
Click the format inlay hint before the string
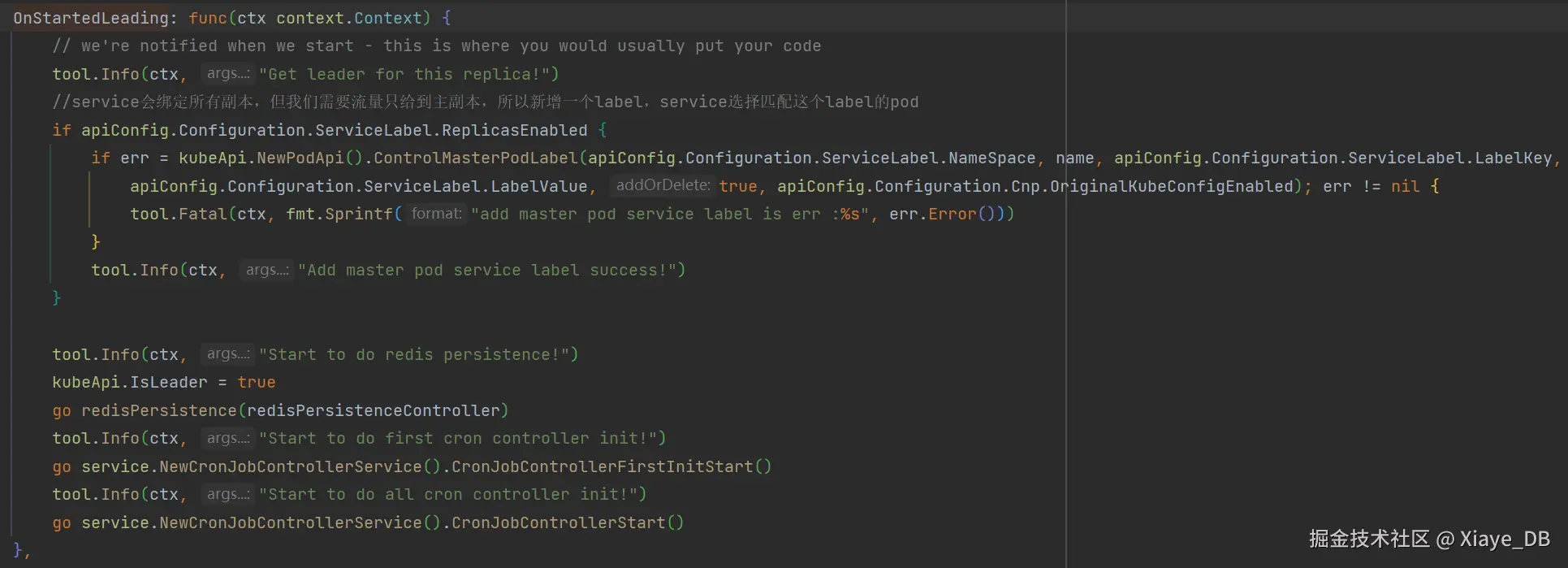[436, 214]
